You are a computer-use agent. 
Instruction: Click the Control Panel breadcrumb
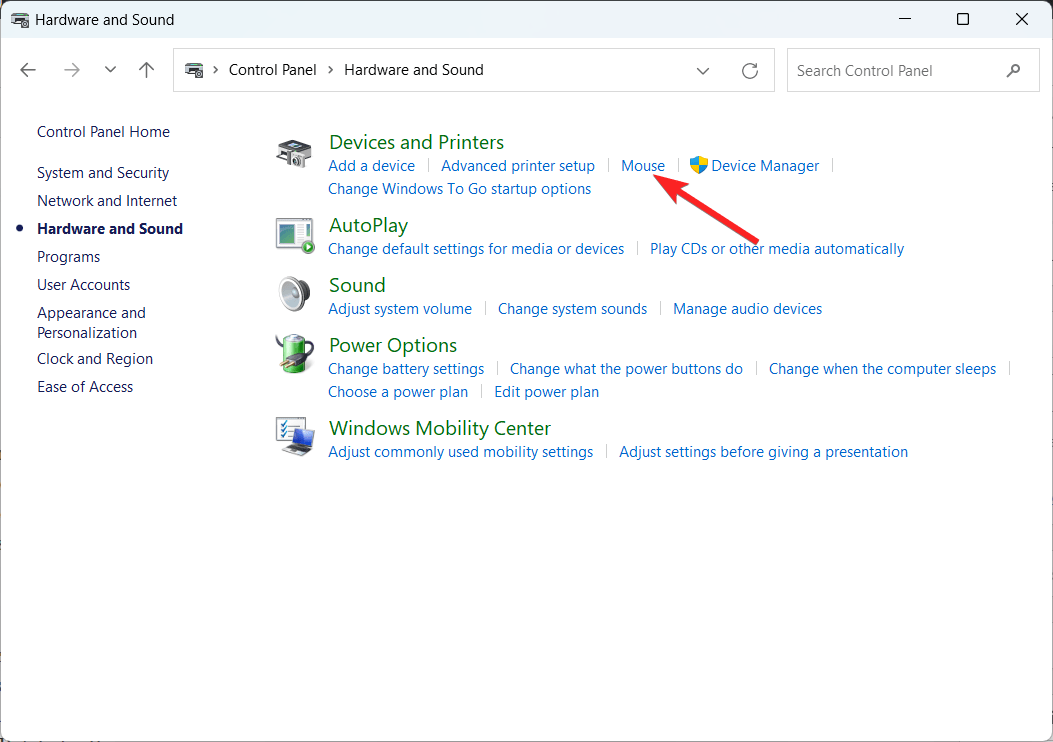272,70
